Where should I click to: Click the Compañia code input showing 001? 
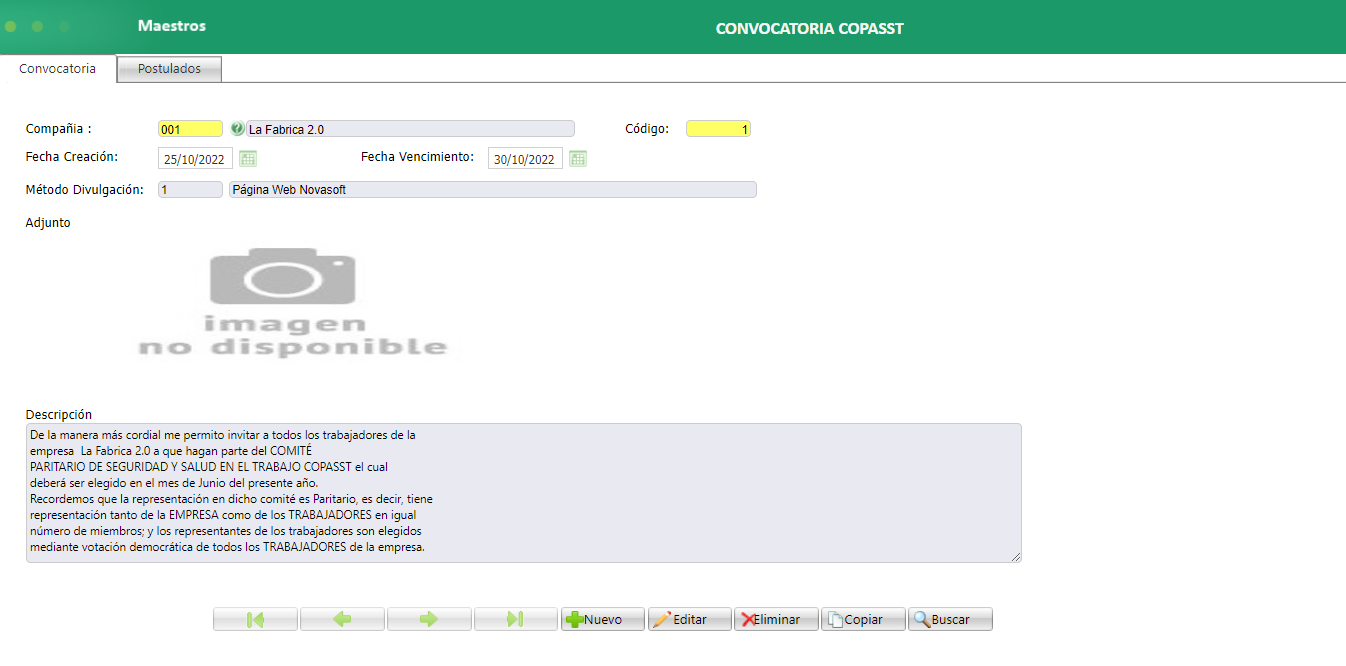pos(189,128)
